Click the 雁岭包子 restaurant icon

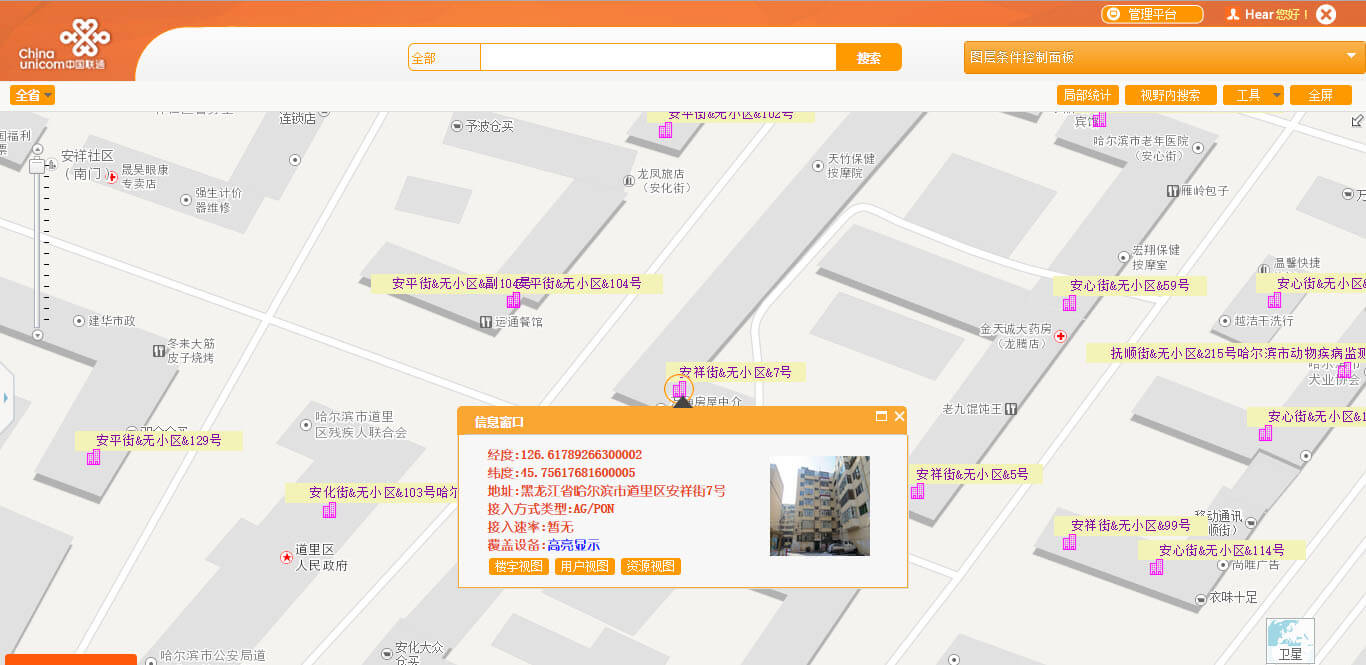tap(1172, 190)
